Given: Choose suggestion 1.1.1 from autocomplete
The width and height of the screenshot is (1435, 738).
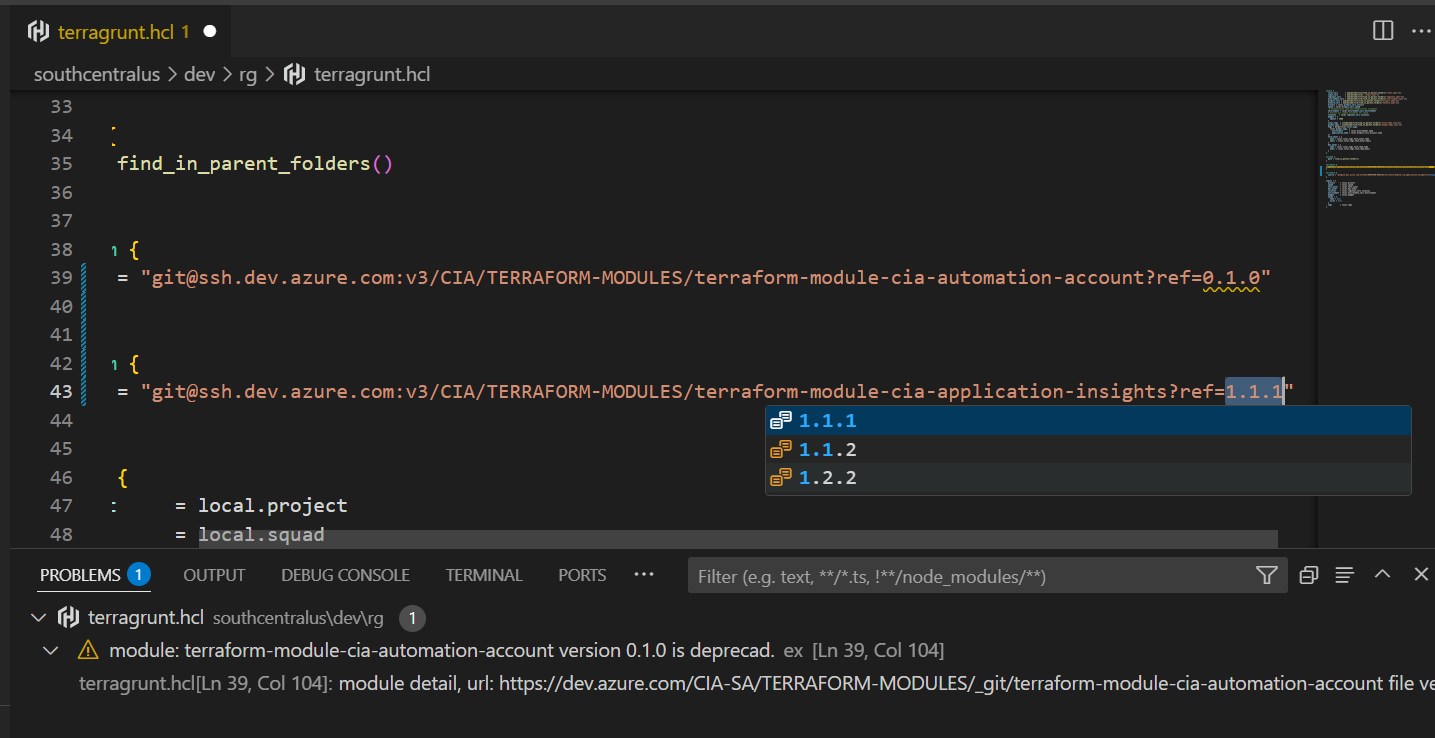Looking at the screenshot, I should [x=1088, y=421].
